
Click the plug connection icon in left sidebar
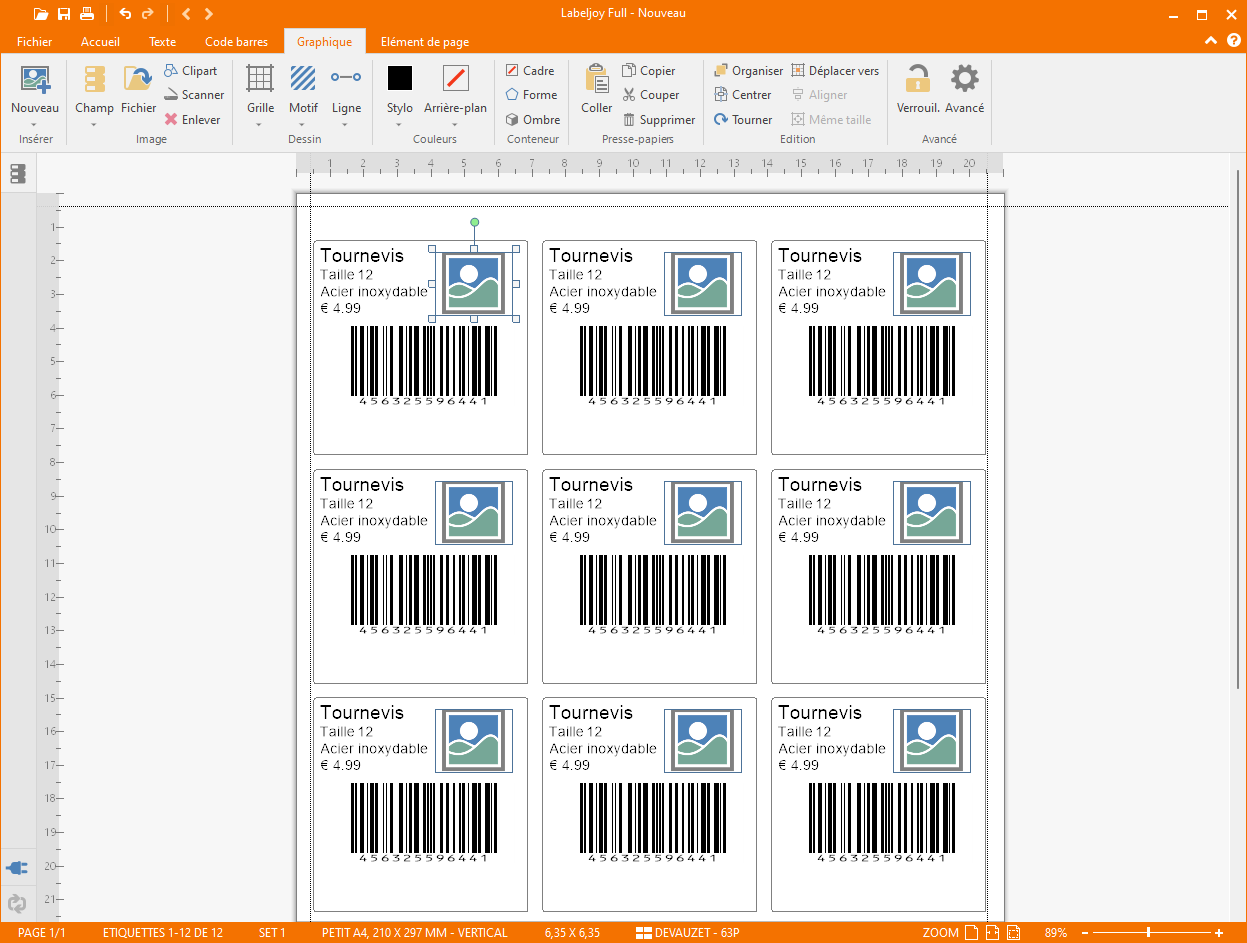click(x=17, y=868)
